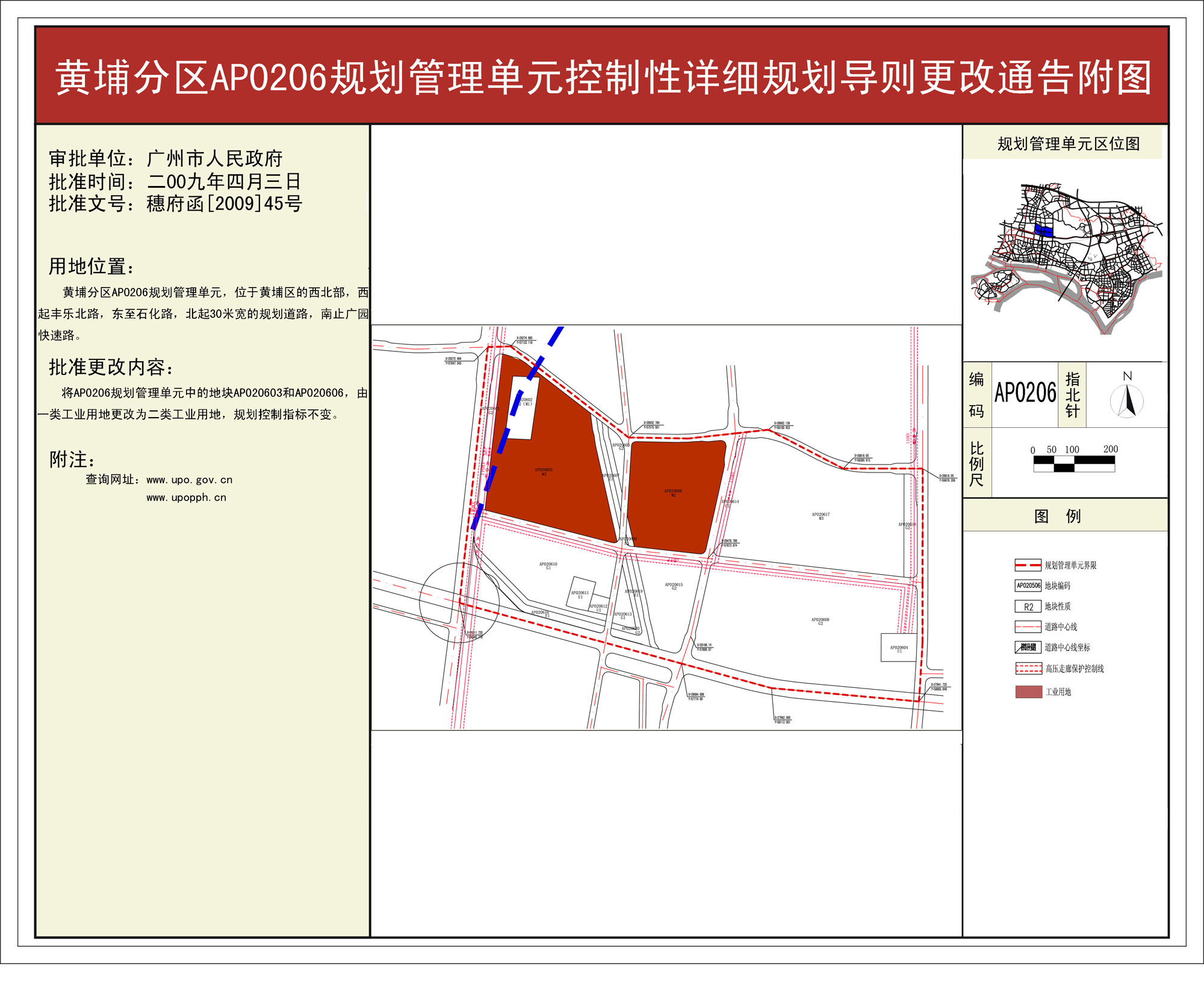Click the red dashed unit boundary legend symbol
1204x981 pixels.
coord(1028,565)
